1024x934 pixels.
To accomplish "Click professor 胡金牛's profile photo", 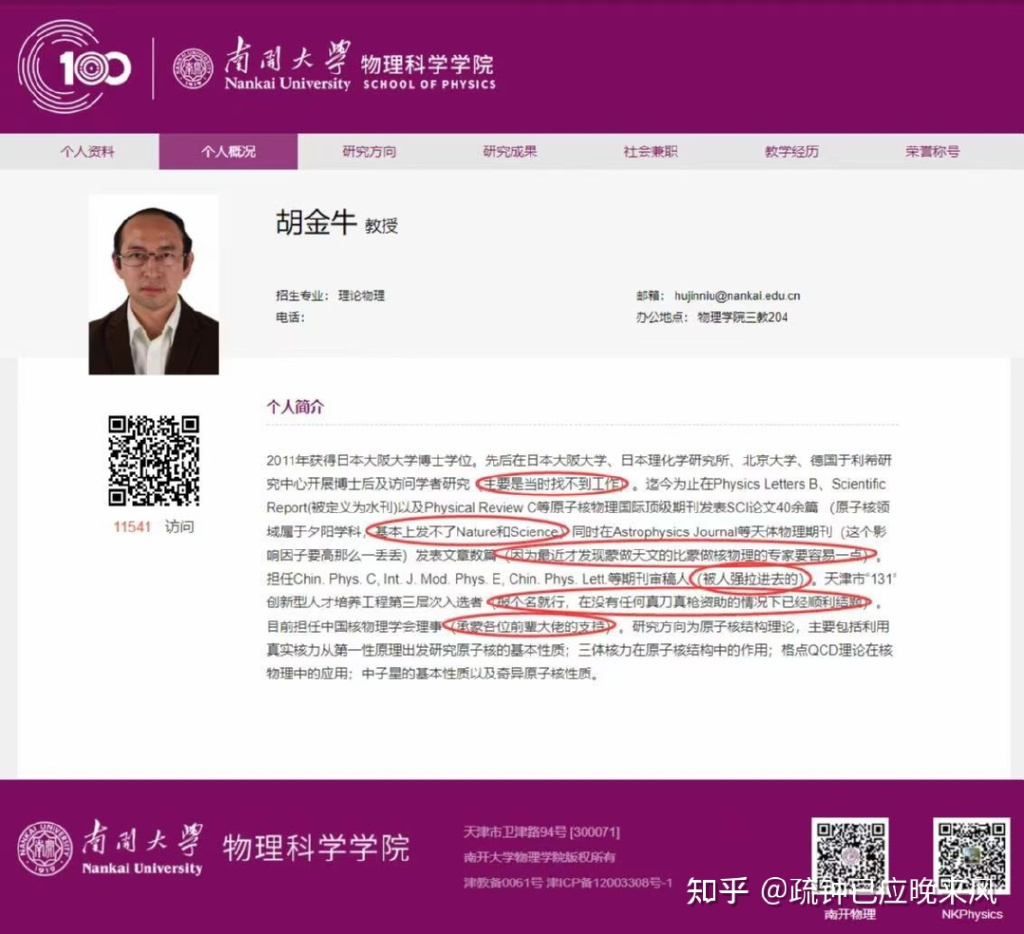I will click(x=153, y=283).
